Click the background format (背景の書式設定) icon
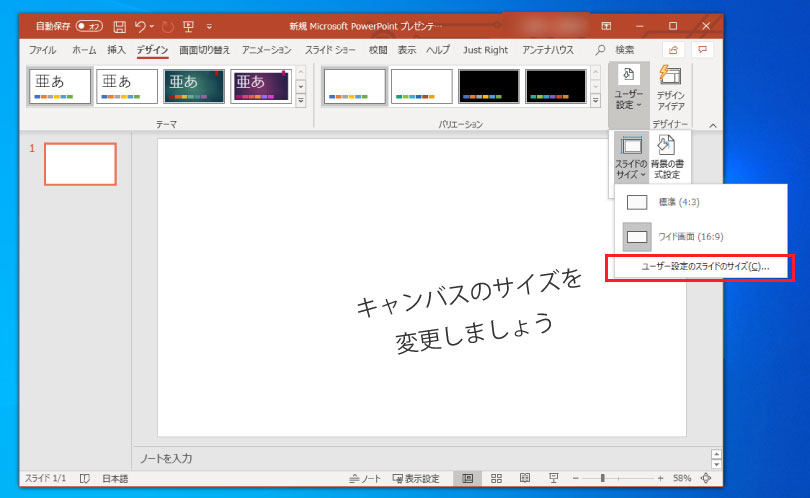The height and width of the screenshot is (498, 810). tap(666, 157)
